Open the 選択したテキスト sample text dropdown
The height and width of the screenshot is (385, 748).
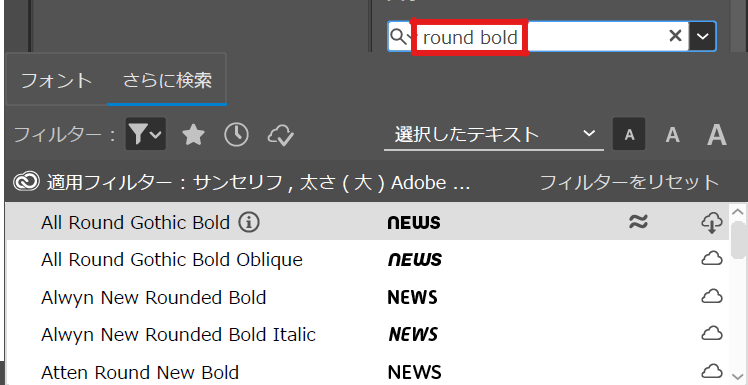[x=494, y=135]
